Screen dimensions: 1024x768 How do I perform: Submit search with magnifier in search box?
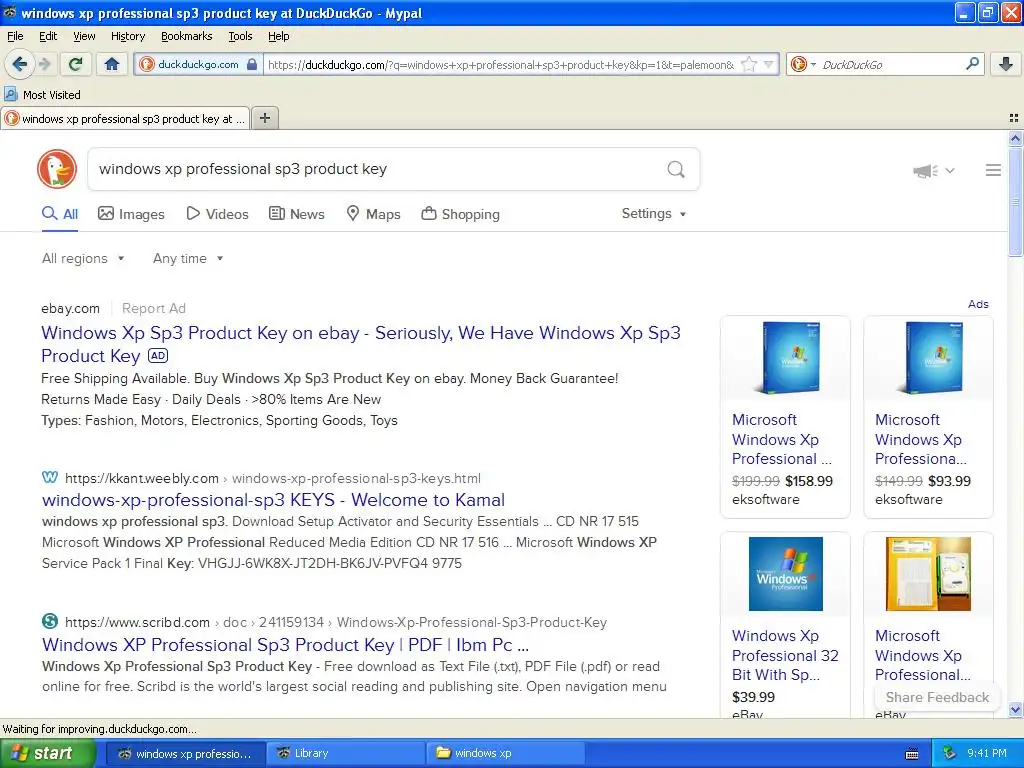point(676,169)
